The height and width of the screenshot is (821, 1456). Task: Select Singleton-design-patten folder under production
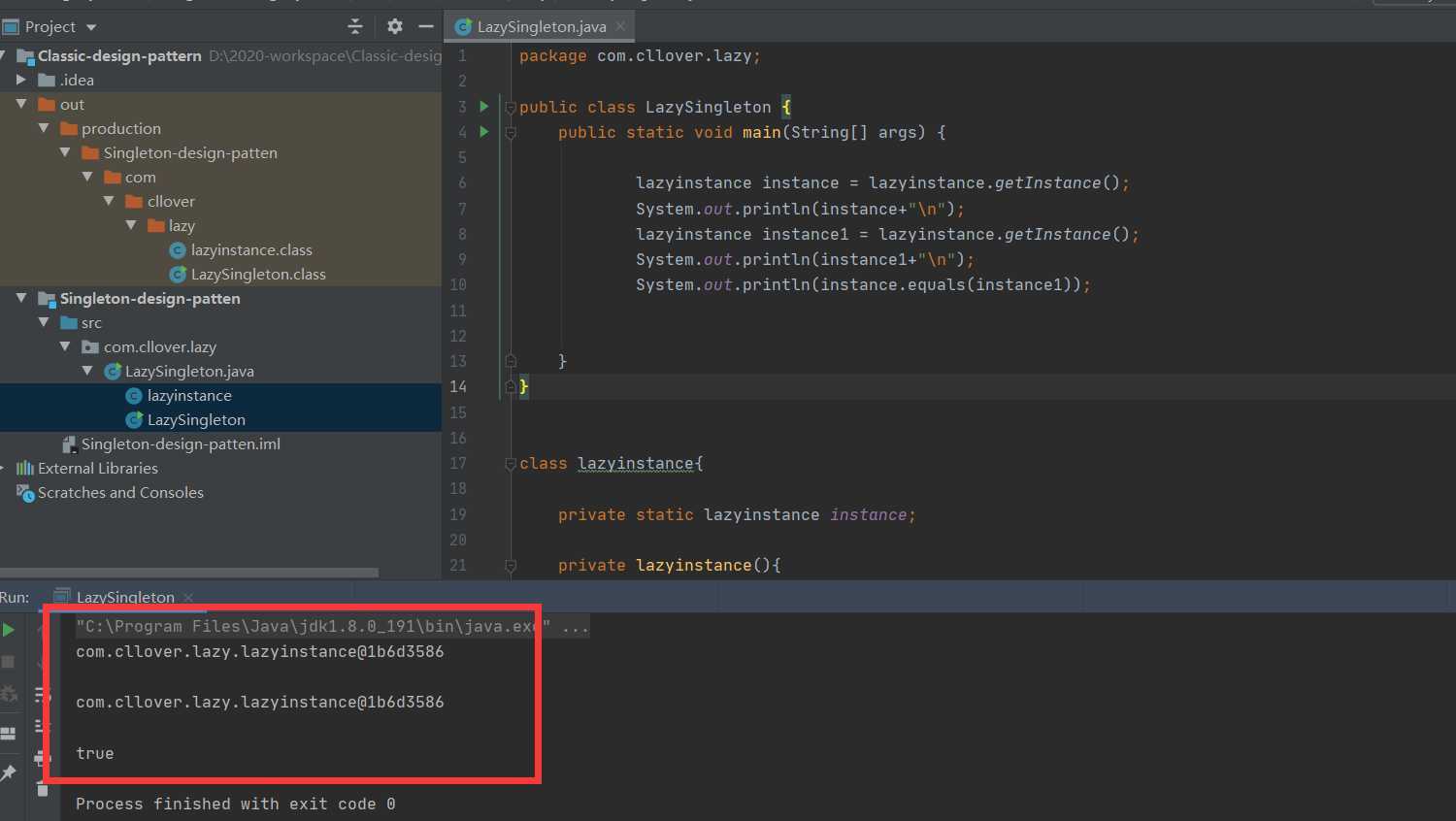click(x=190, y=153)
